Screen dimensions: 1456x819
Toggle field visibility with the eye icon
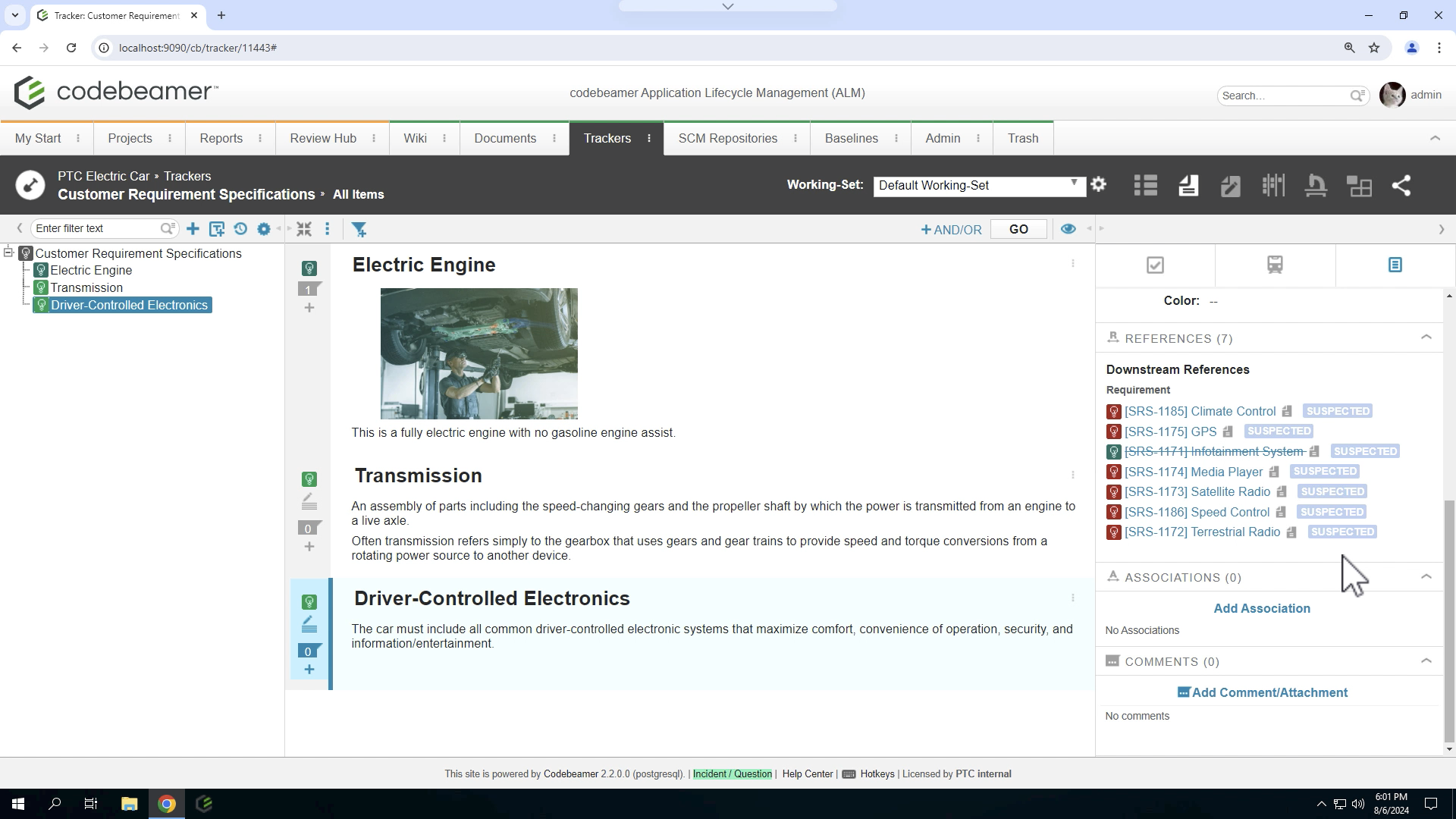pos(1068,228)
